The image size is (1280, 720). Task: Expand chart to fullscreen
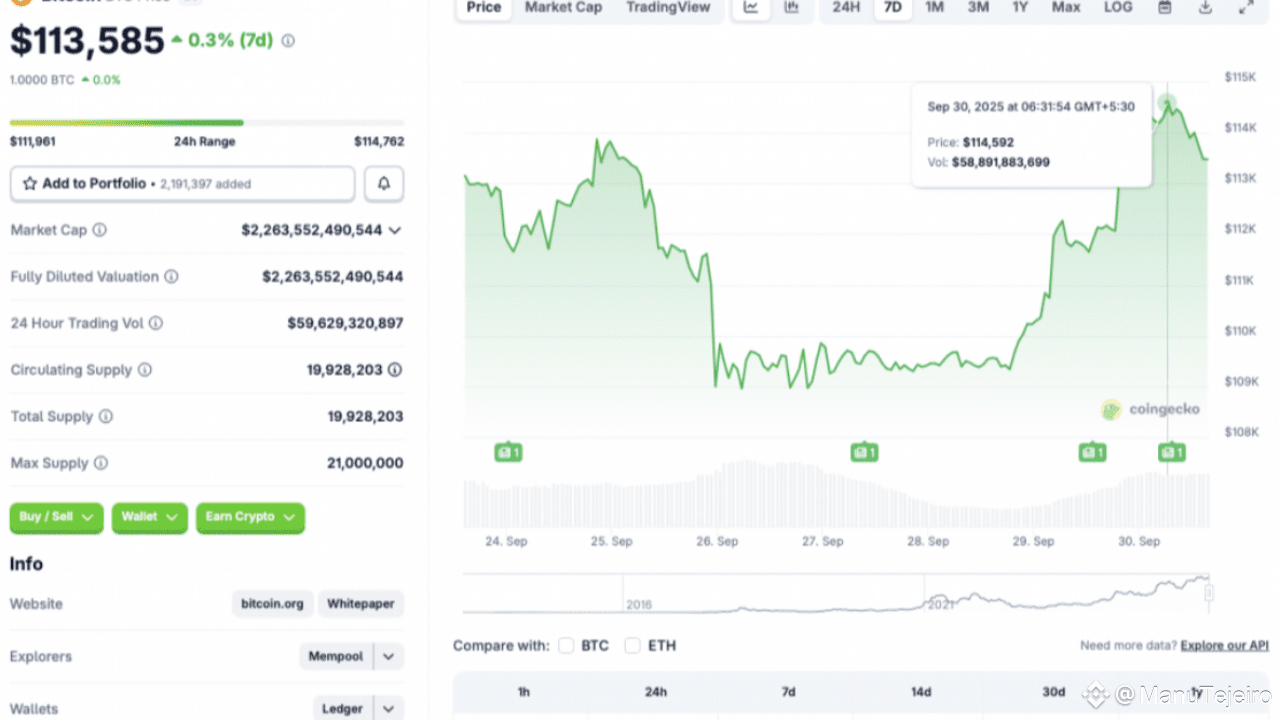(x=1245, y=7)
